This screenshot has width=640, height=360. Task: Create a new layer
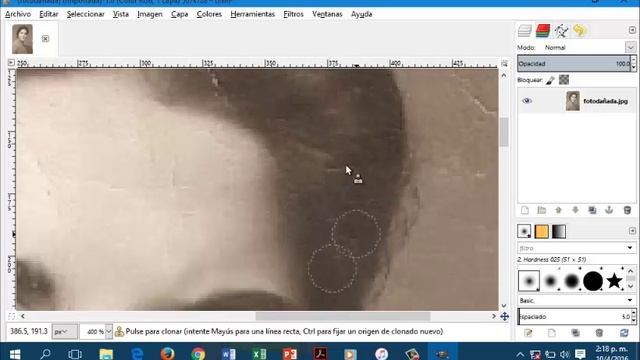[x=525, y=210]
